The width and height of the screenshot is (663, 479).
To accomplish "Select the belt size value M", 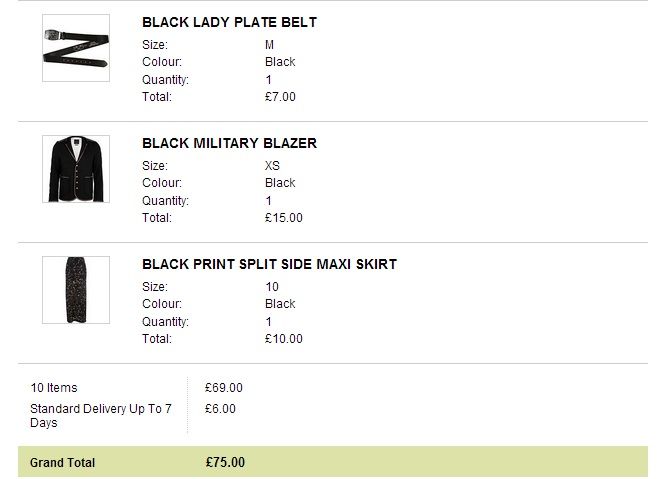I will pos(269,45).
